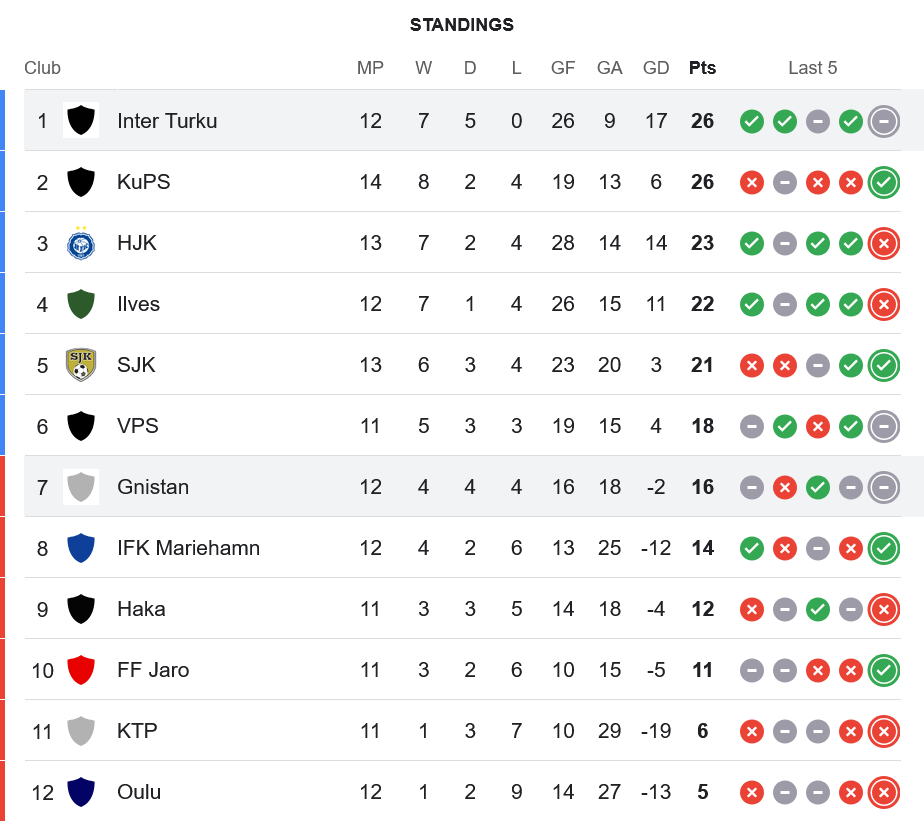This screenshot has width=924, height=838.
Task: Click KuPS latest match win icon
Action: tap(883, 182)
